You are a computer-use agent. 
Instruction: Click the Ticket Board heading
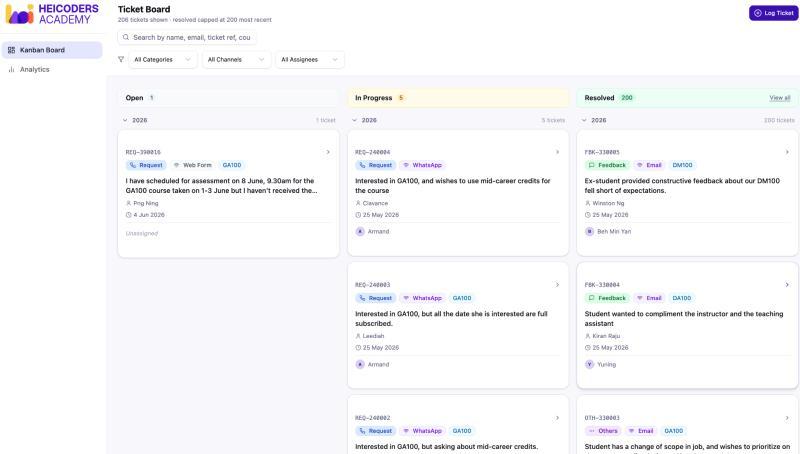(144, 9)
